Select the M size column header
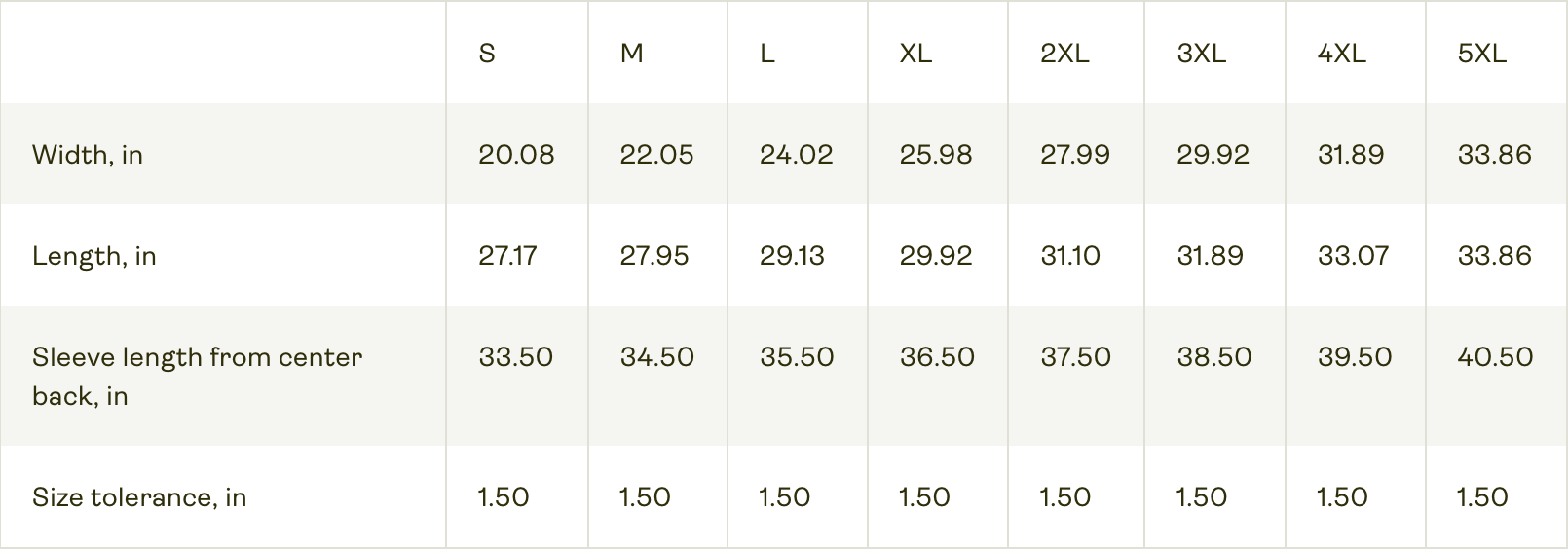Screen dimensions: 1568x549 631,54
